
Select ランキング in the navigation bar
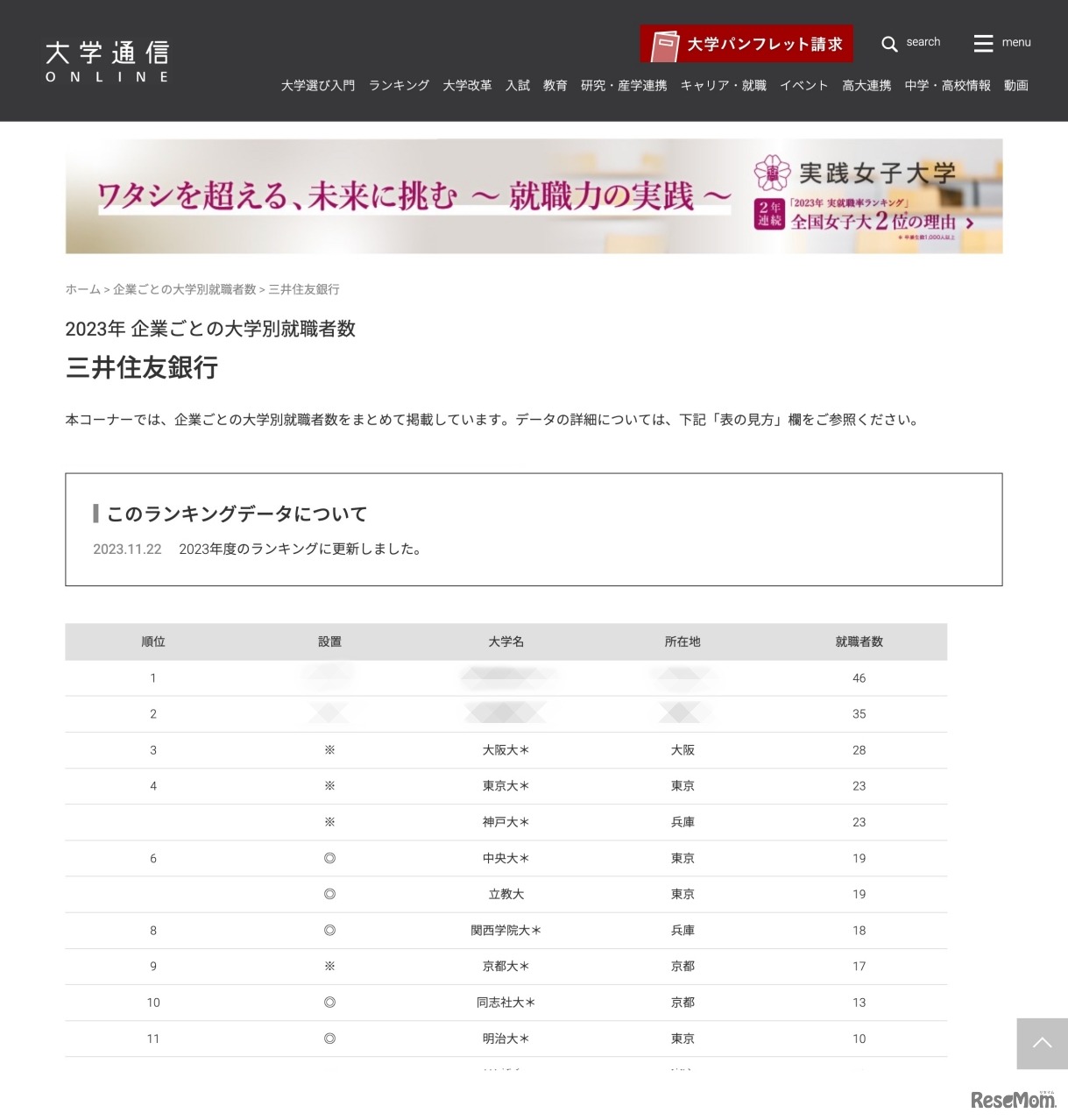(x=399, y=86)
